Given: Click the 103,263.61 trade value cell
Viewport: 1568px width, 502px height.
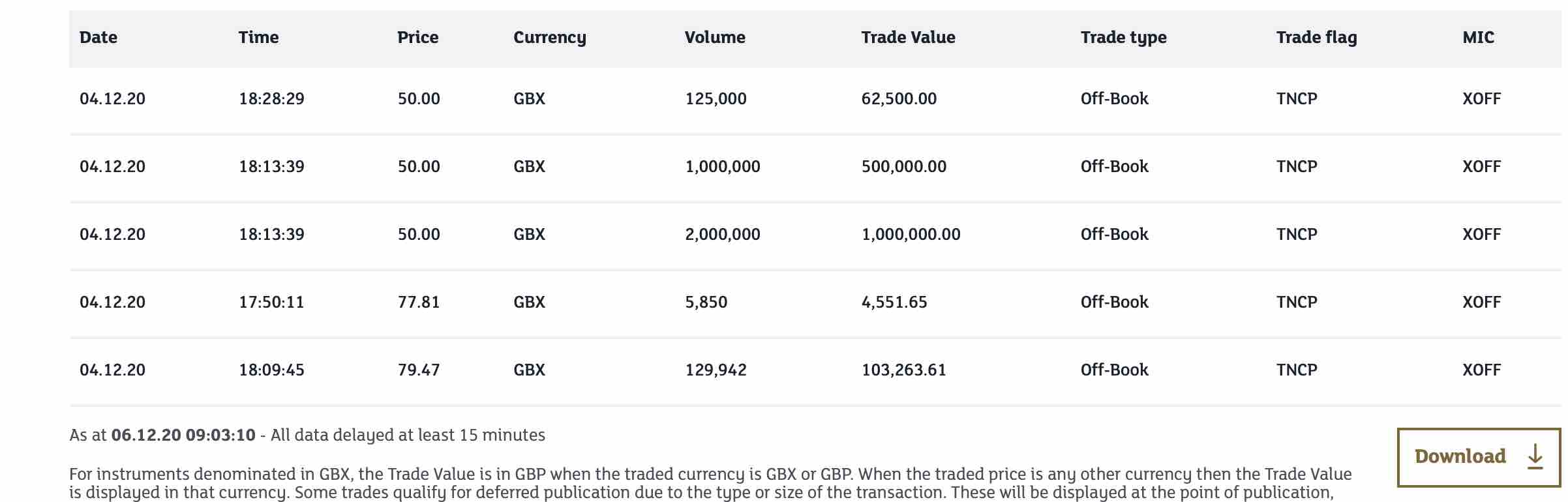Looking at the screenshot, I should click(903, 370).
